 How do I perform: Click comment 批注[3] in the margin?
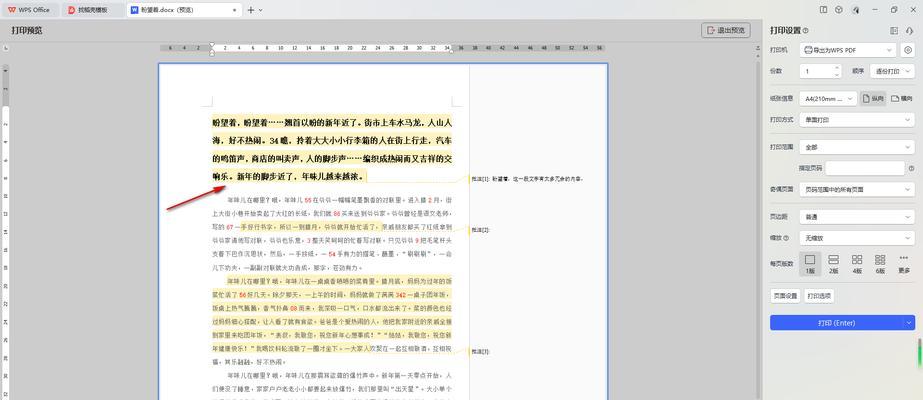pos(481,351)
